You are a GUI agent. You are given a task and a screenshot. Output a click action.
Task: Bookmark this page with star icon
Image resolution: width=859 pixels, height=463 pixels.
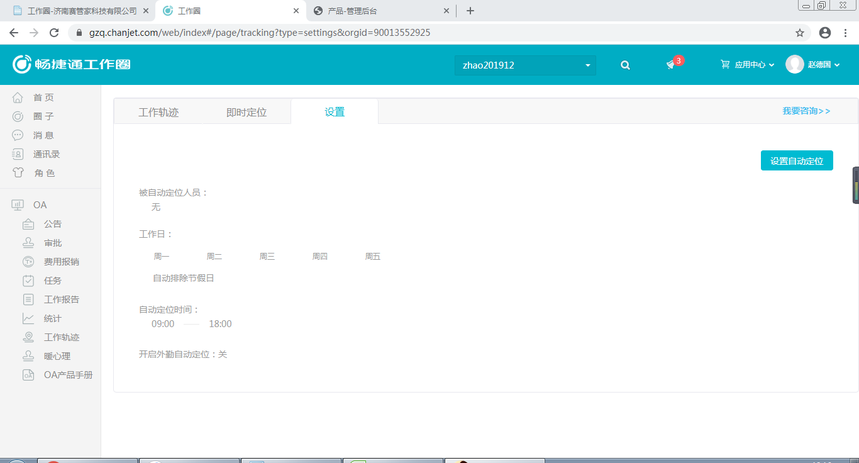coord(800,33)
